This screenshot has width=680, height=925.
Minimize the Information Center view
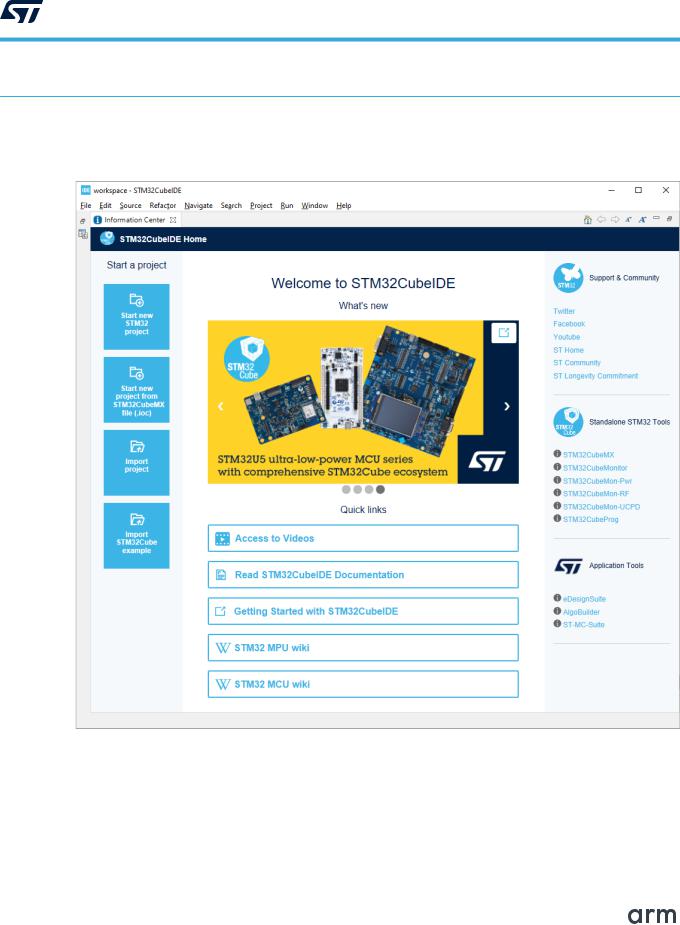click(656, 218)
